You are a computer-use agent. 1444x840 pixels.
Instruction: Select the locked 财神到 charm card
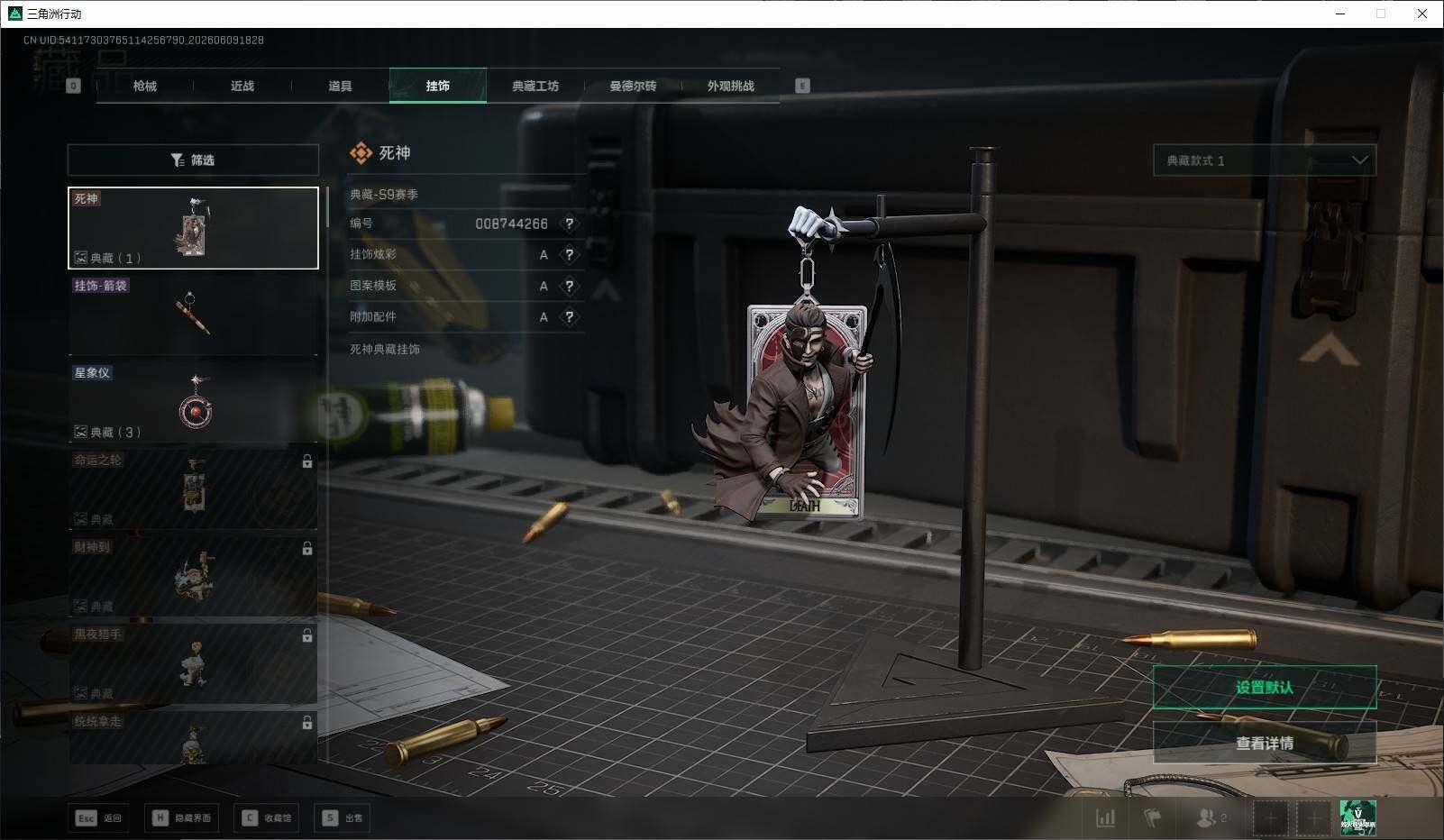click(193, 577)
